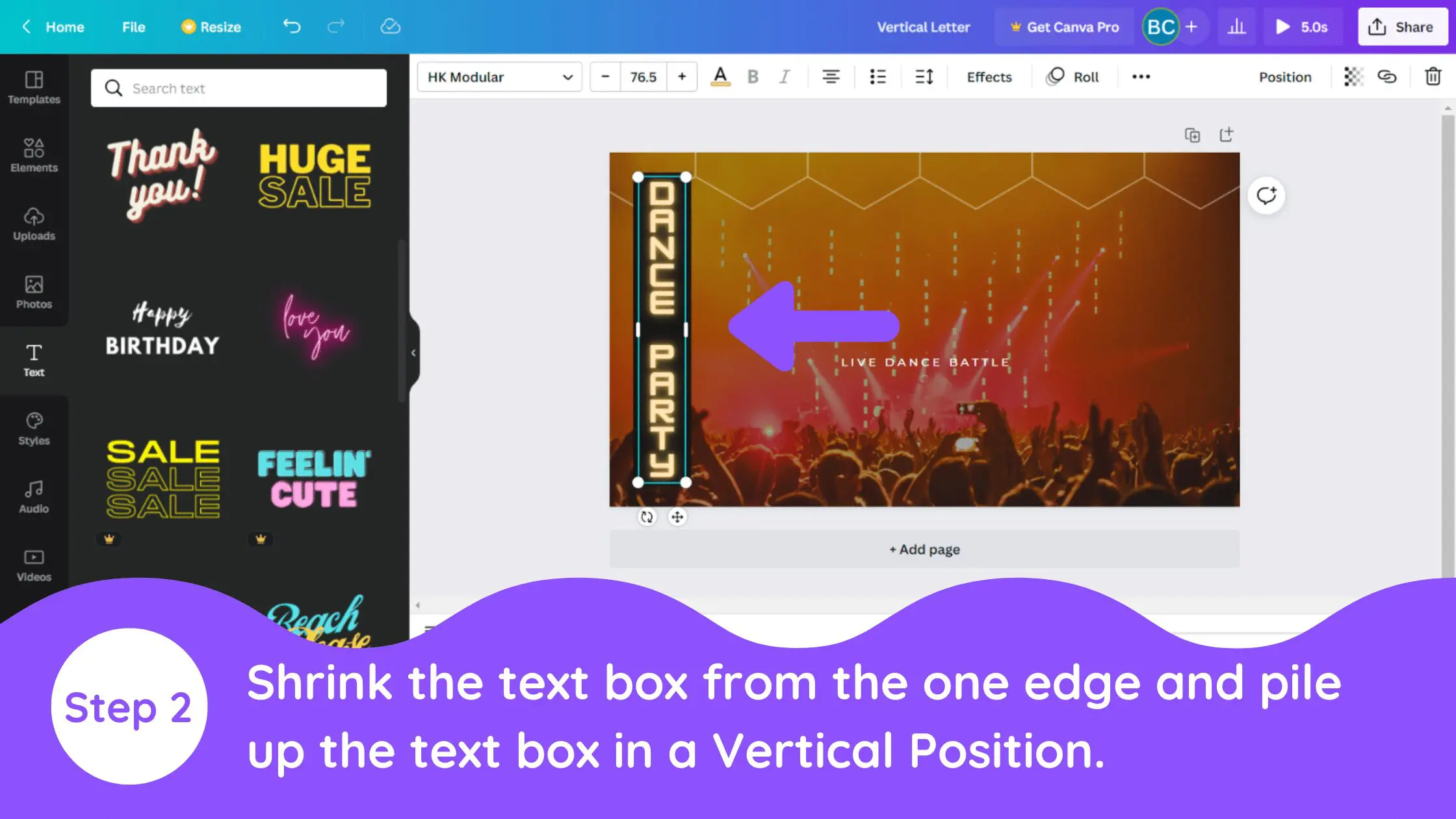Toggle line spacing control

[x=924, y=77]
